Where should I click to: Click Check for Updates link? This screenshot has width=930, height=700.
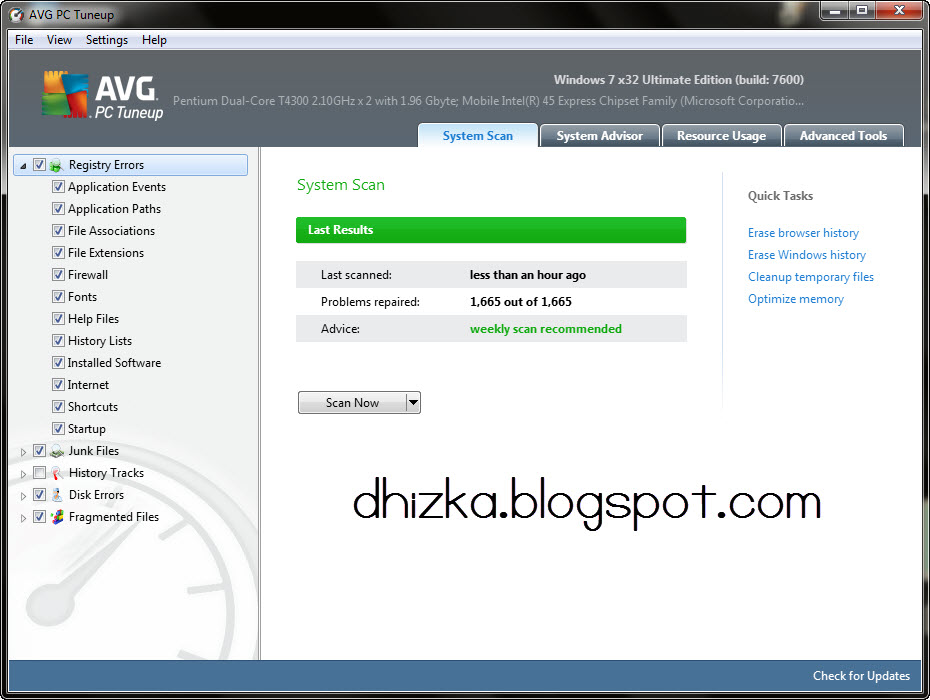861,676
